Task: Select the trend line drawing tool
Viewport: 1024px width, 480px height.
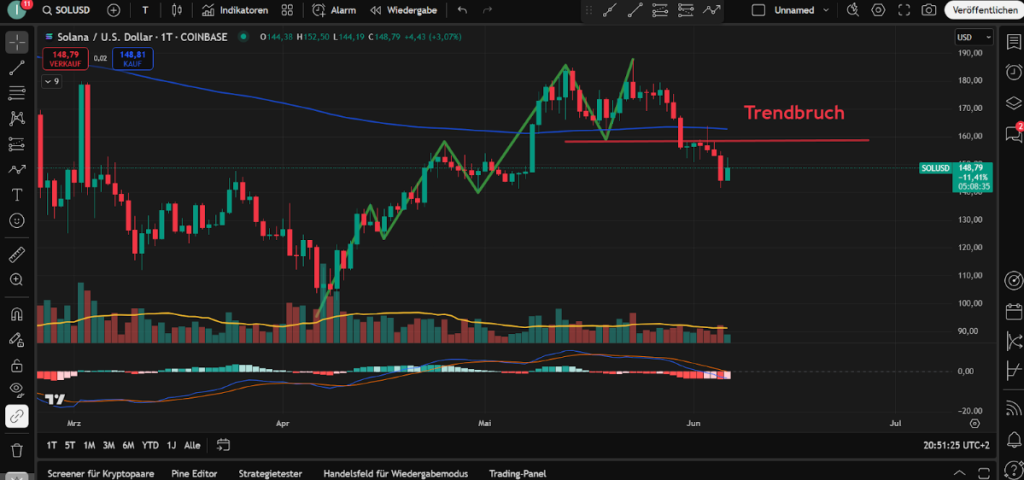Action: click(17, 69)
